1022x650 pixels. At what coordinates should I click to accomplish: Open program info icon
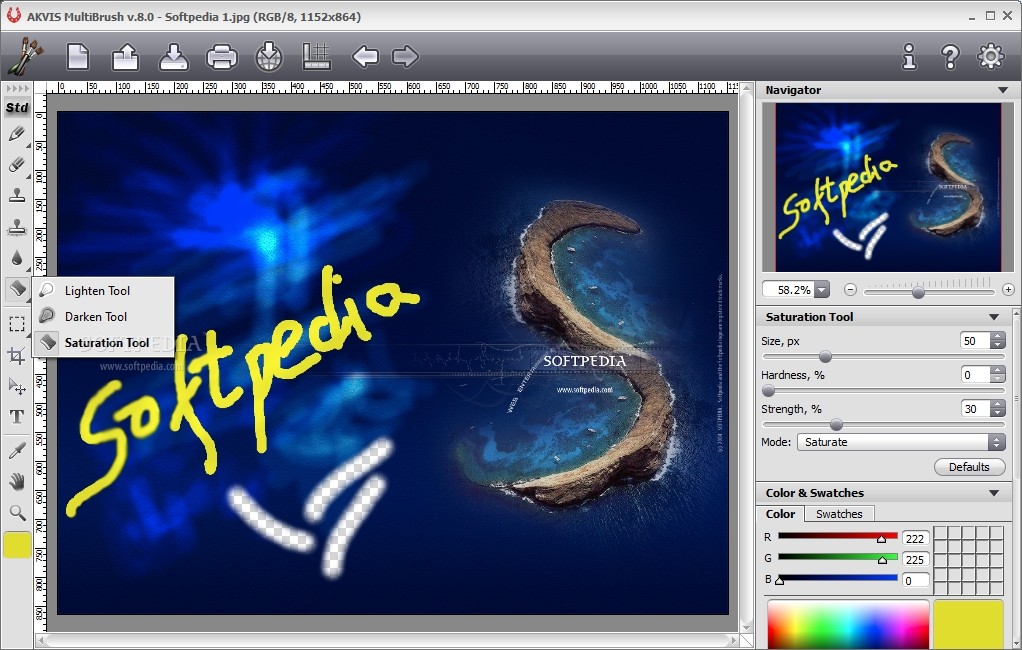point(909,57)
